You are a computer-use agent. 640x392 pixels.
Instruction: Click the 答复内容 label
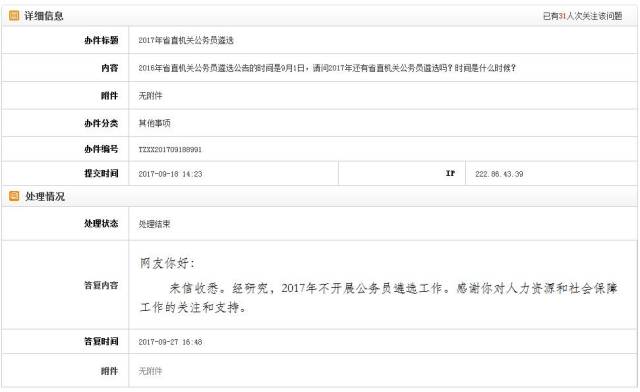101,285
